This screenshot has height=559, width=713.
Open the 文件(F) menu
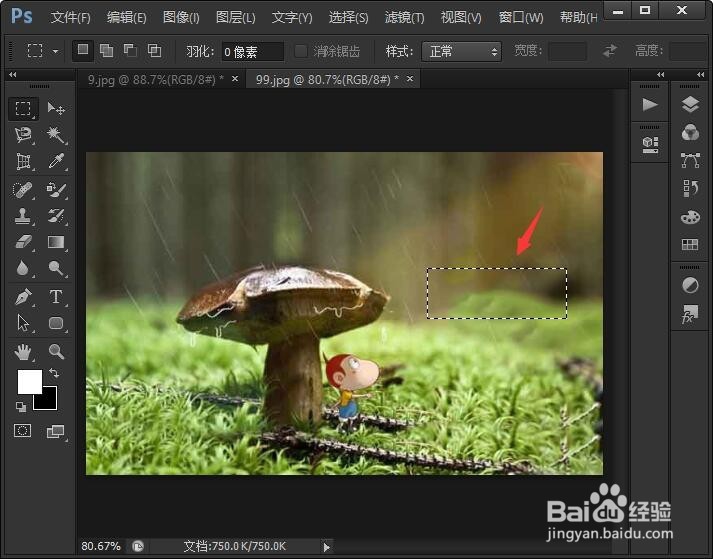pyautogui.click(x=70, y=18)
